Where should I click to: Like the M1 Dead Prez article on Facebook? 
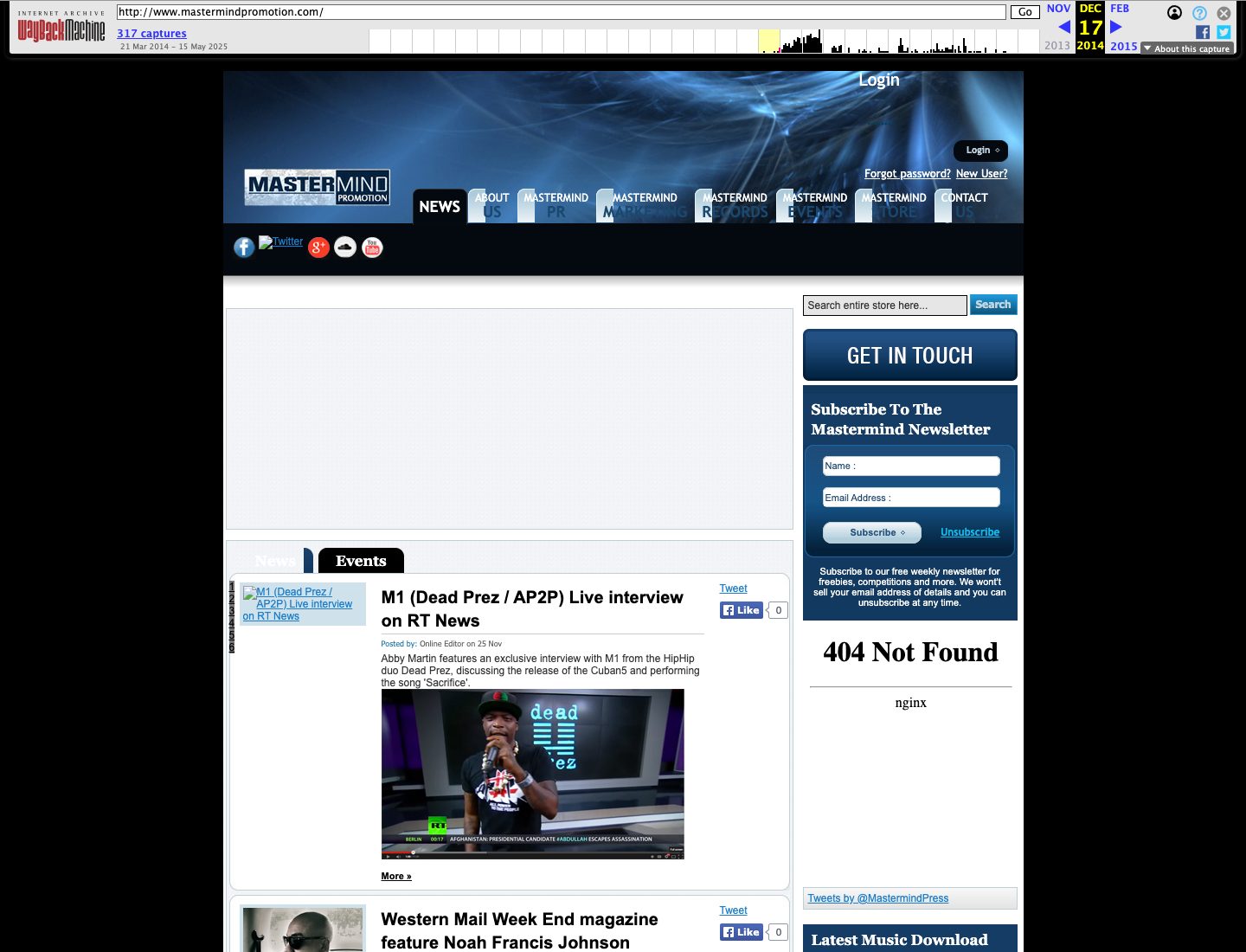[742, 610]
